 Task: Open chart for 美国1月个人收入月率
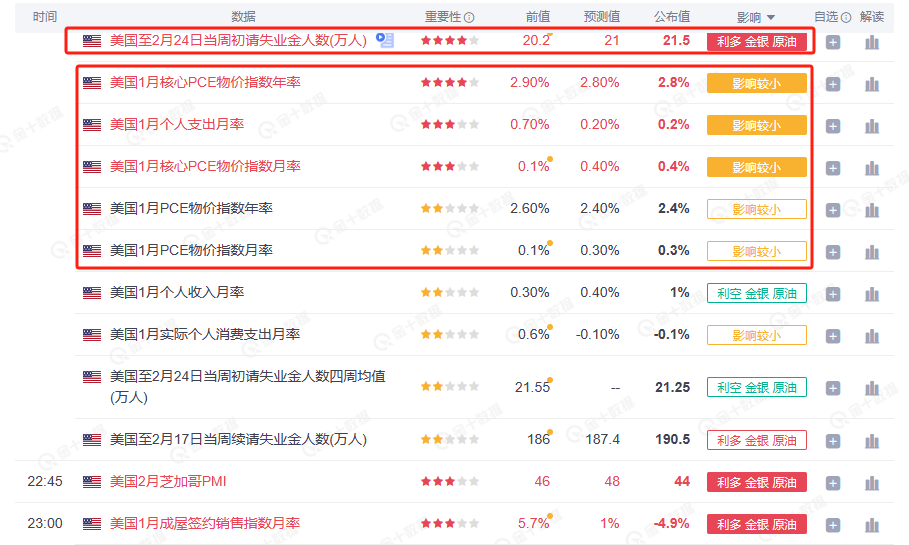872,295
